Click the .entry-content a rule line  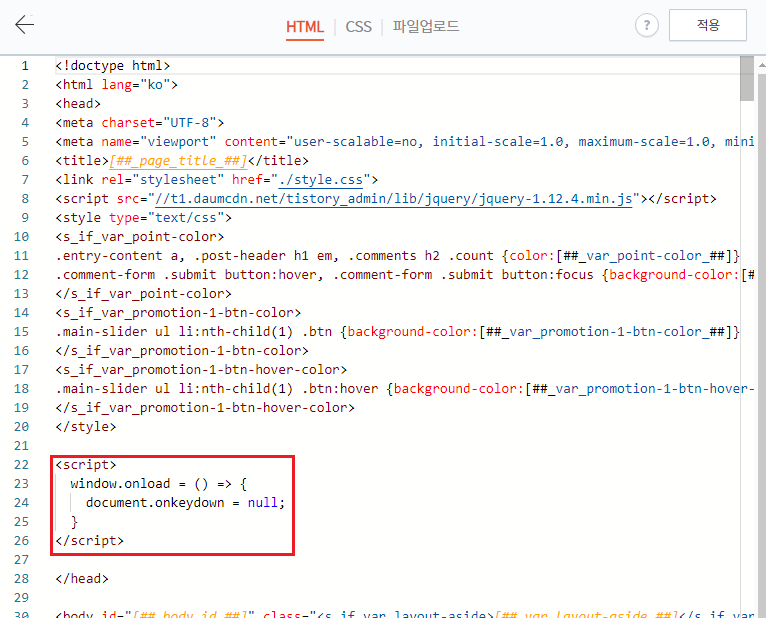[397, 256]
